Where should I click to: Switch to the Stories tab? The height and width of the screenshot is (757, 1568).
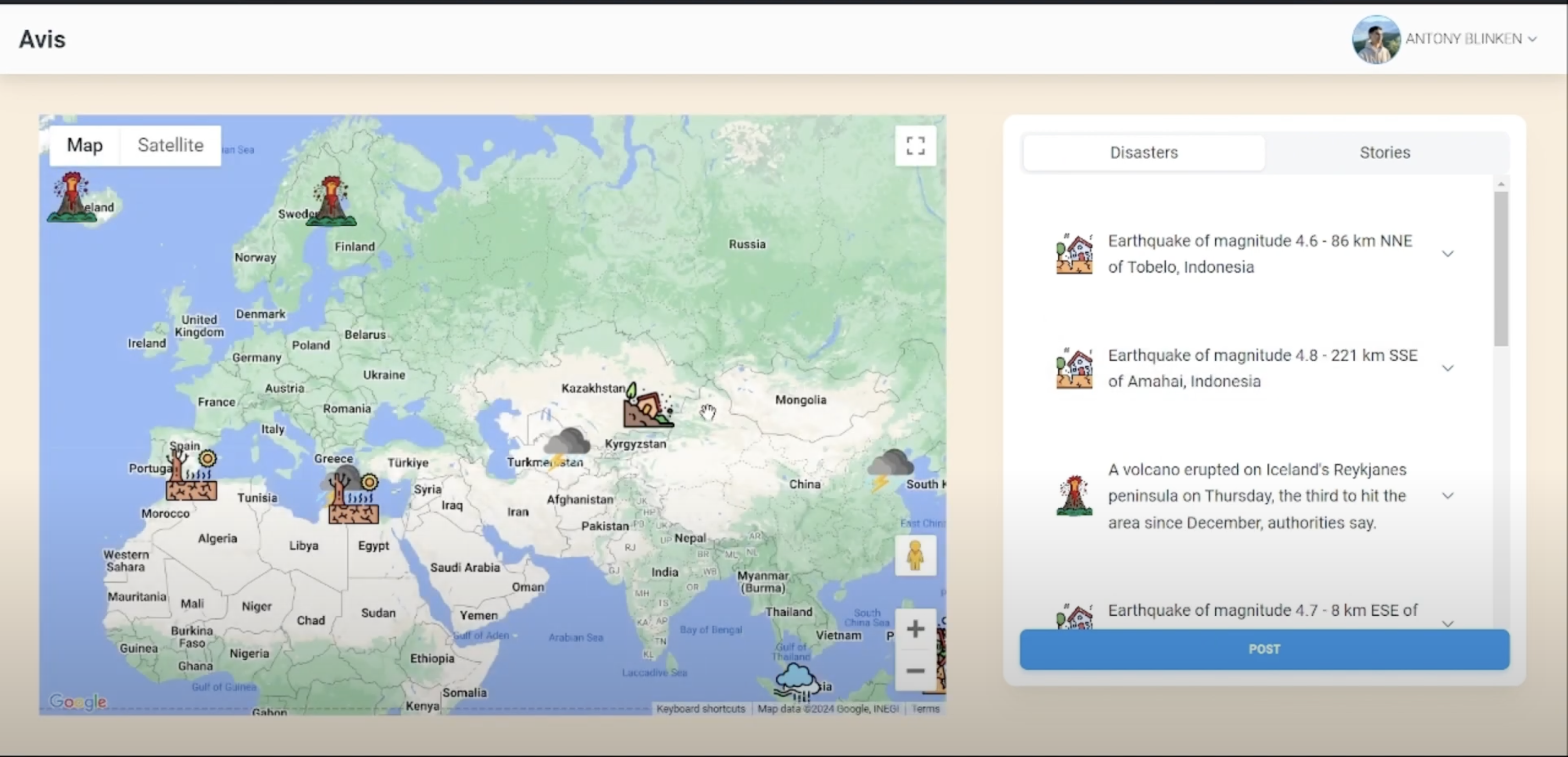[1384, 153]
